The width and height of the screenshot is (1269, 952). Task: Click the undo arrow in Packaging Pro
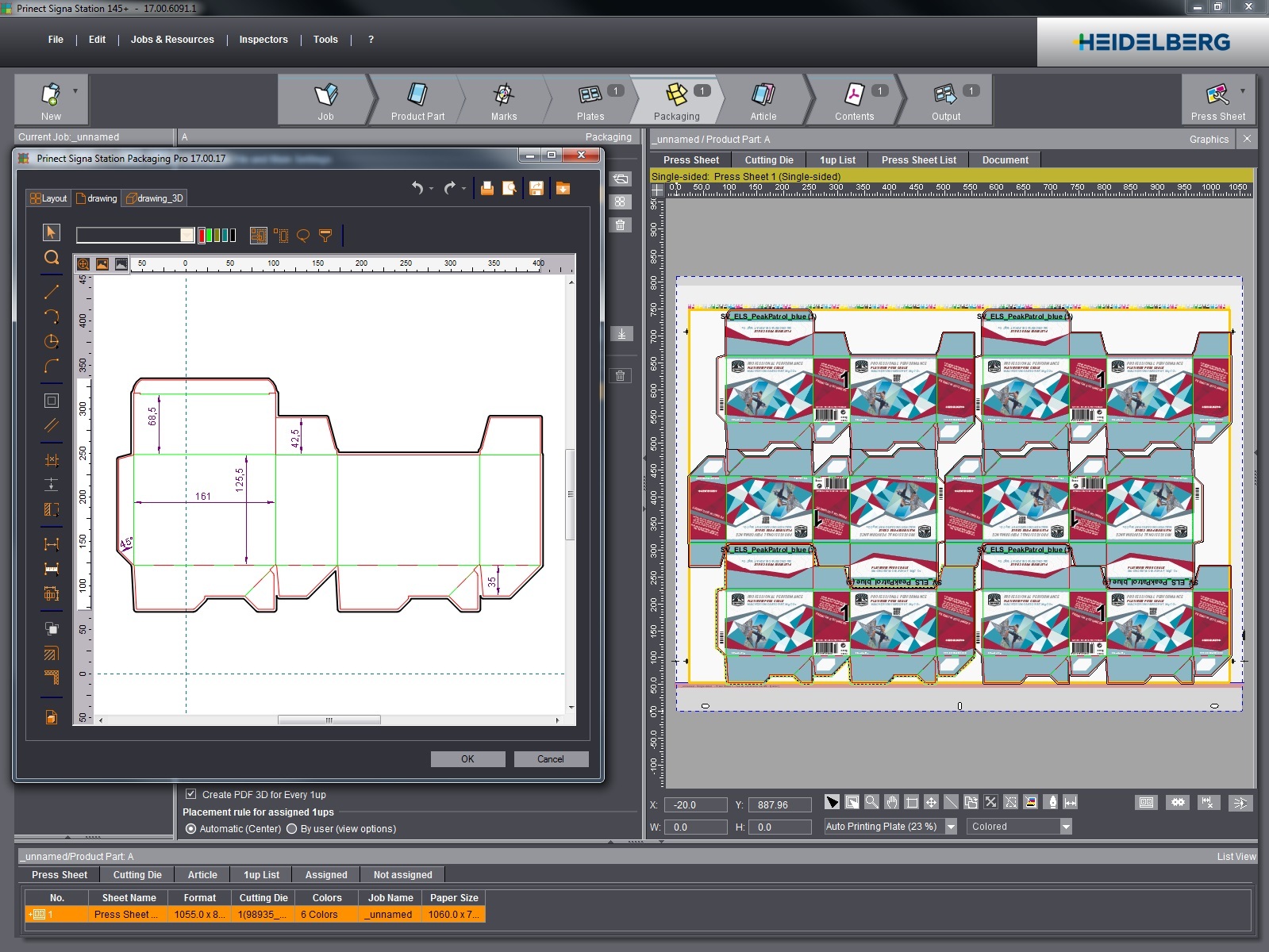pyautogui.click(x=417, y=188)
